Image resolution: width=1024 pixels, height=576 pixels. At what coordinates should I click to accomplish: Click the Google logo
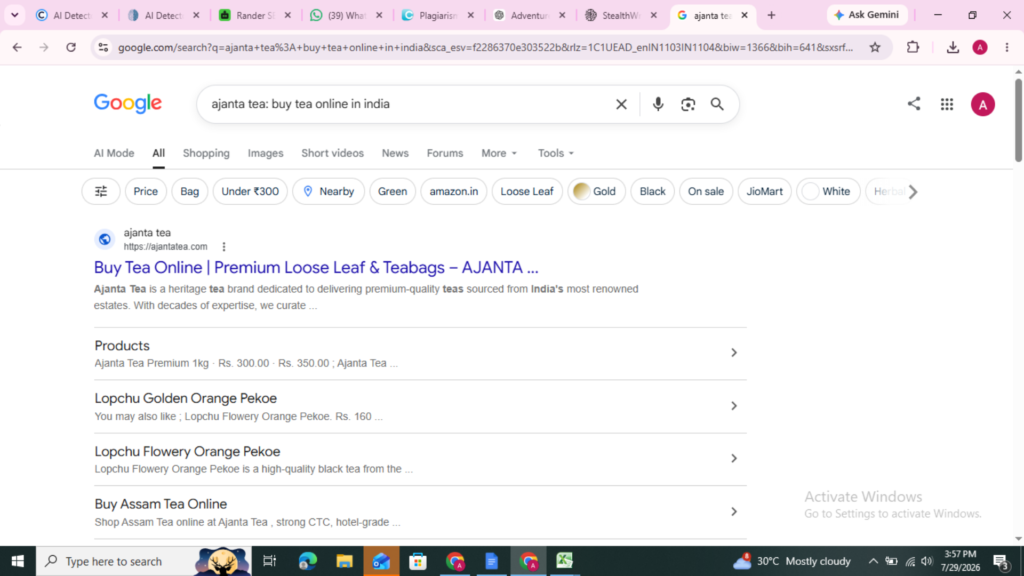[x=128, y=104]
